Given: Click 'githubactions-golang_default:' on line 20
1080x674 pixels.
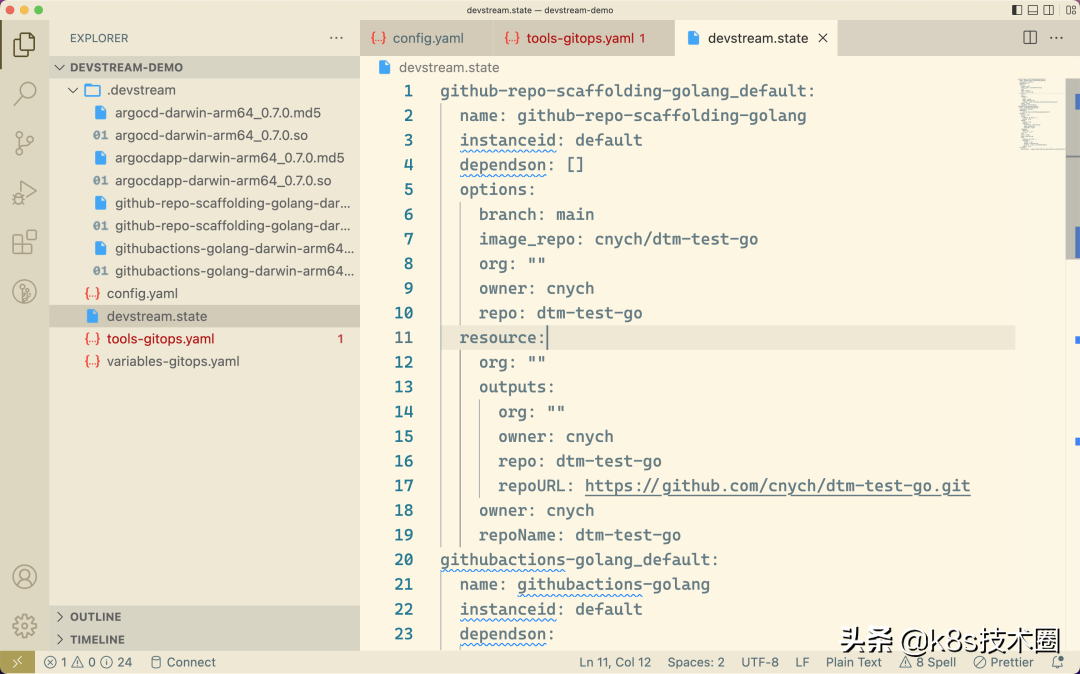Looking at the screenshot, I should point(579,560).
